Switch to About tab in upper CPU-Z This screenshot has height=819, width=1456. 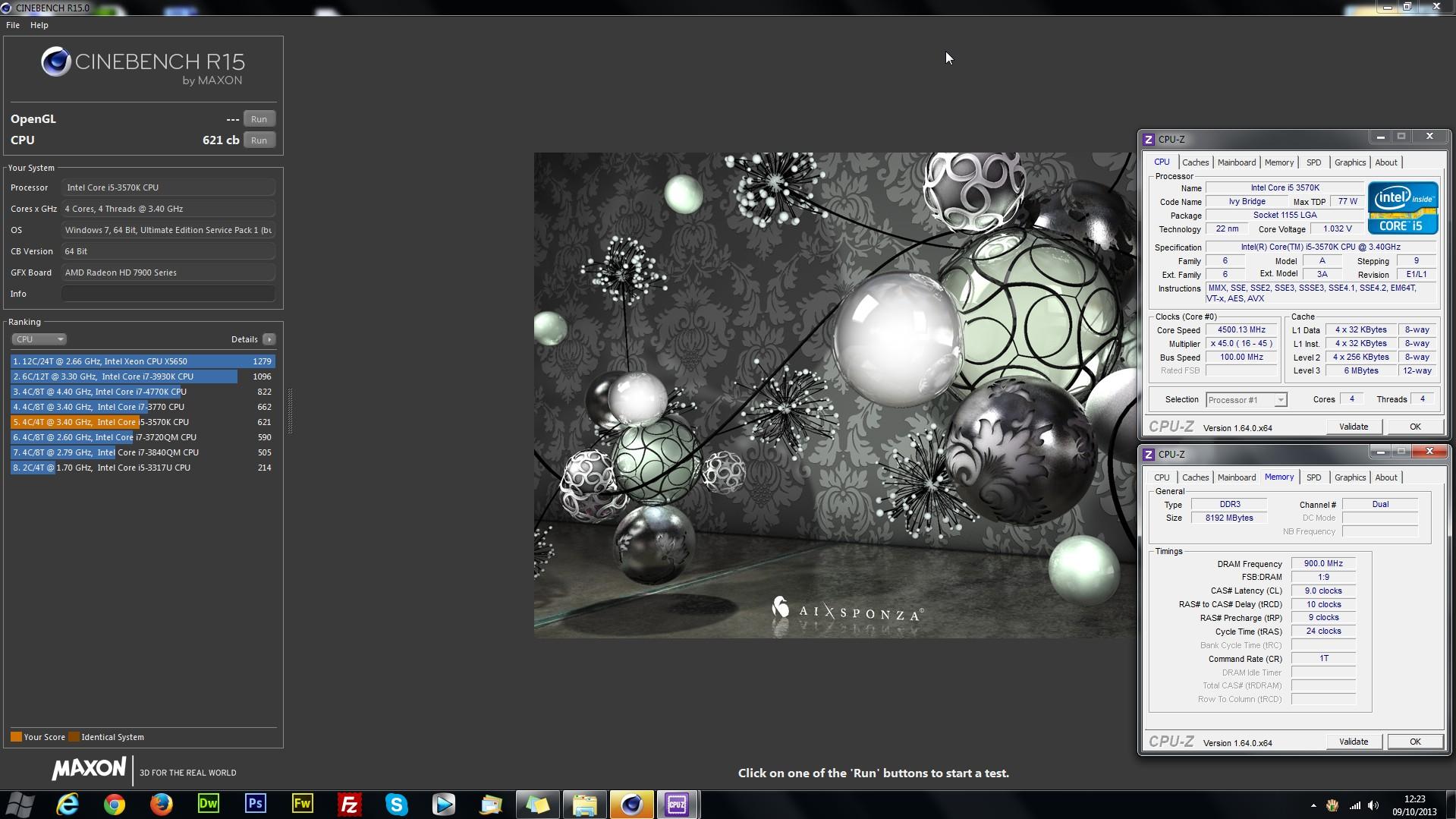(x=1386, y=162)
